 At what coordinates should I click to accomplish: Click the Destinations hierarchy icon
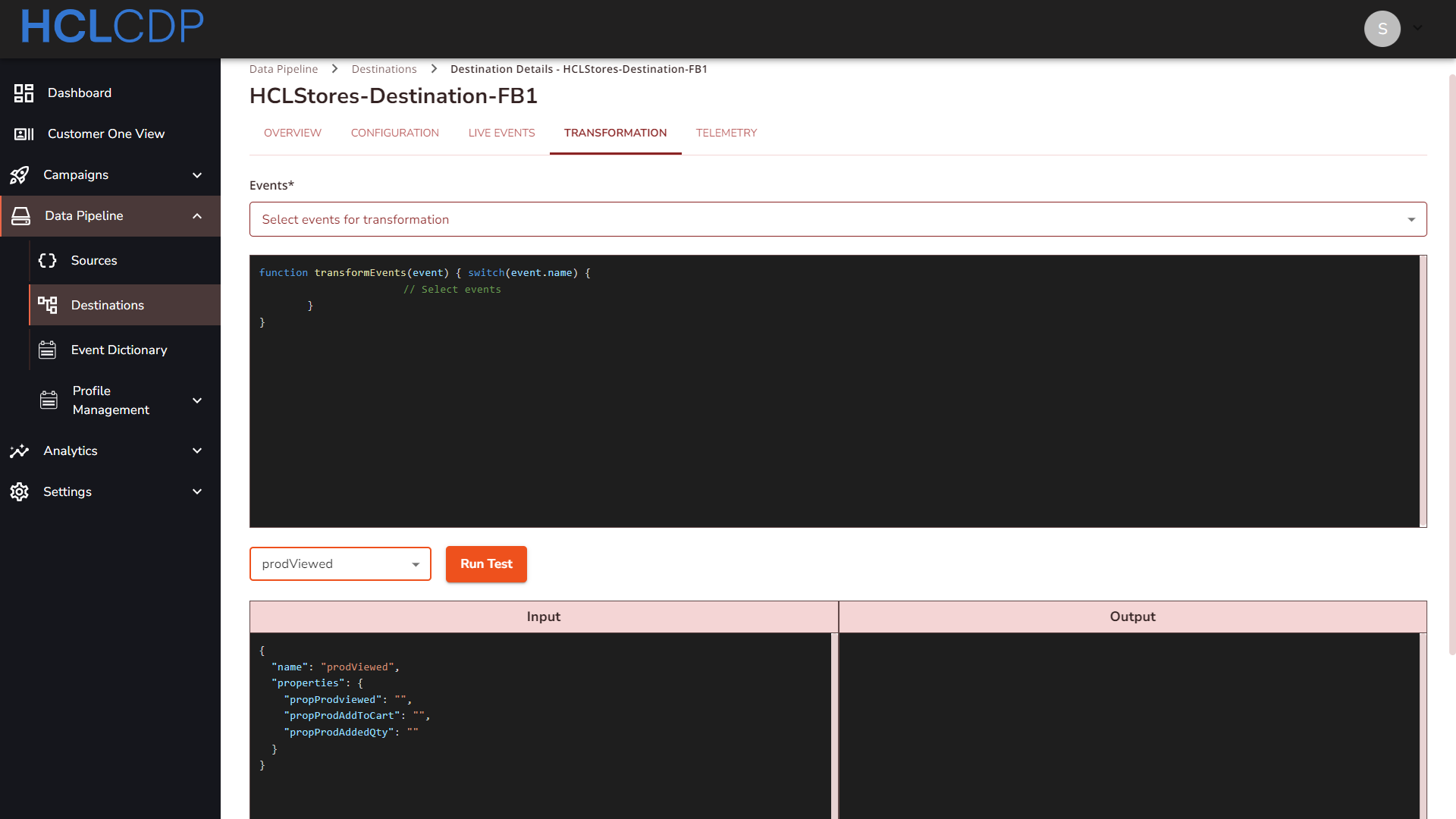(48, 305)
